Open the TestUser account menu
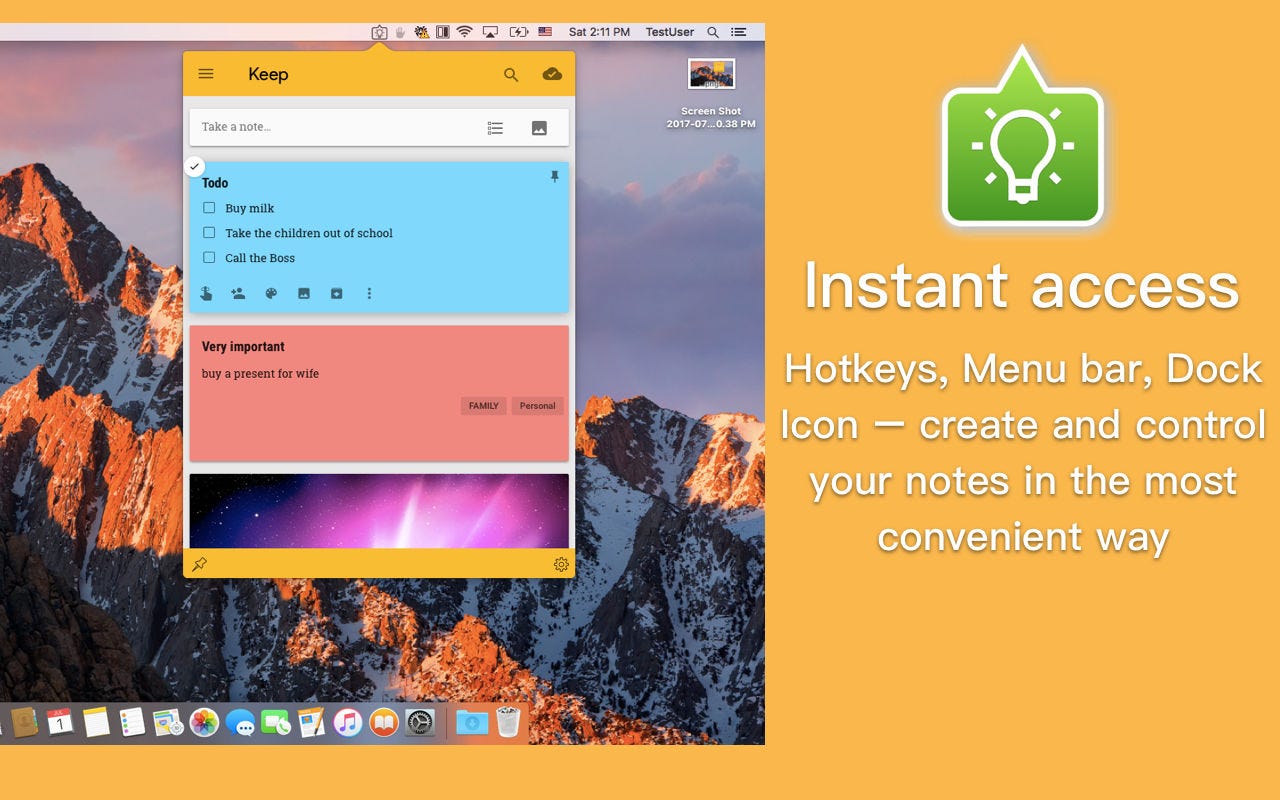This screenshot has height=800, width=1280. 670,32
